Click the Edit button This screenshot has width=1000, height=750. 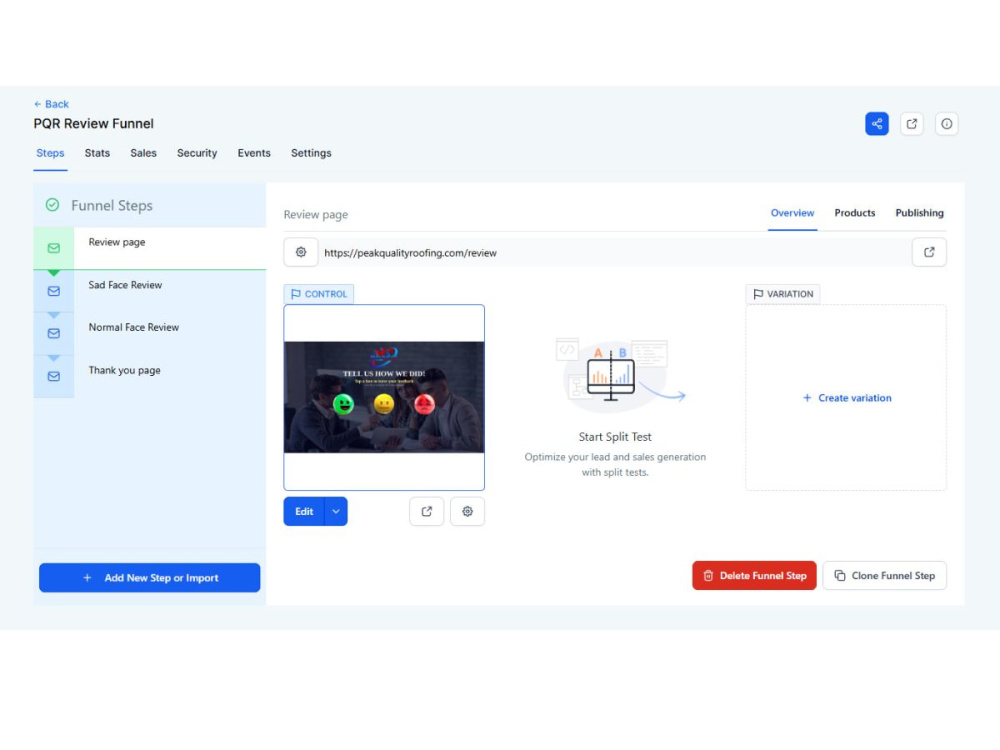tap(304, 511)
